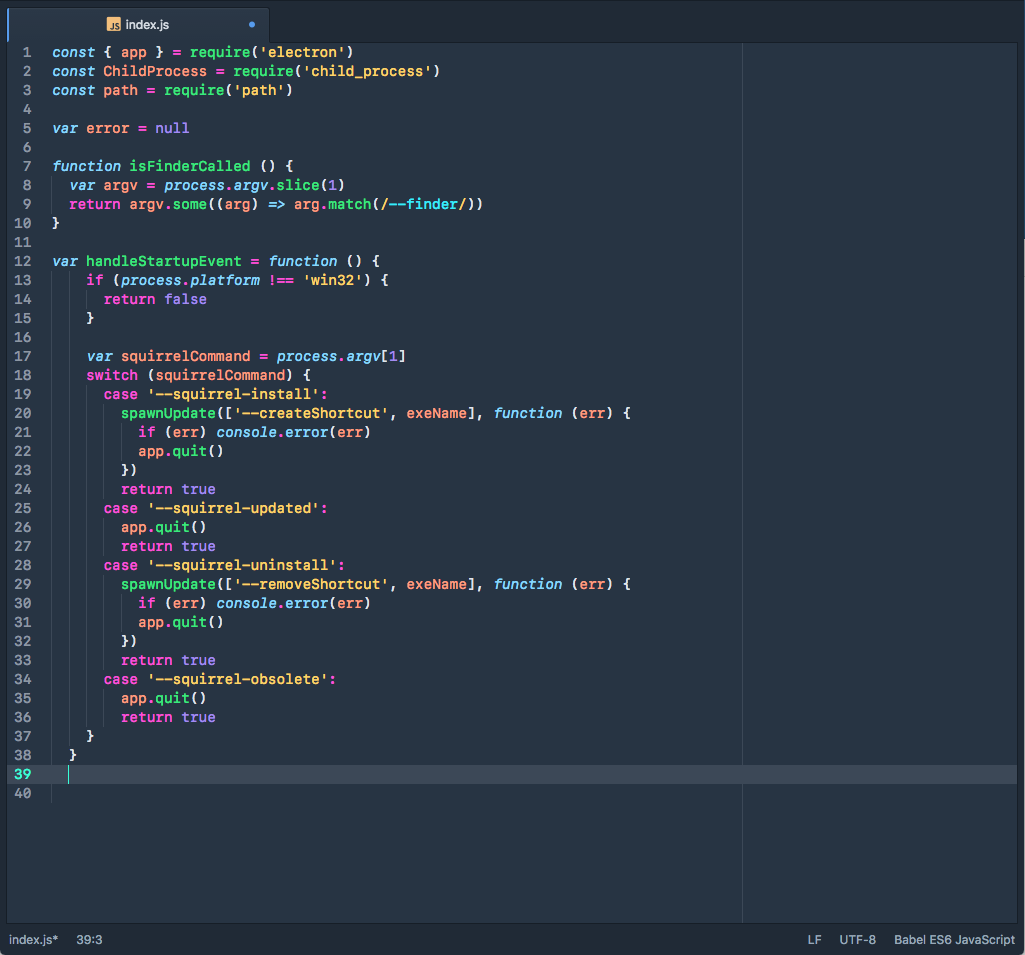Click the --finder regex on line 9

point(424,204)
